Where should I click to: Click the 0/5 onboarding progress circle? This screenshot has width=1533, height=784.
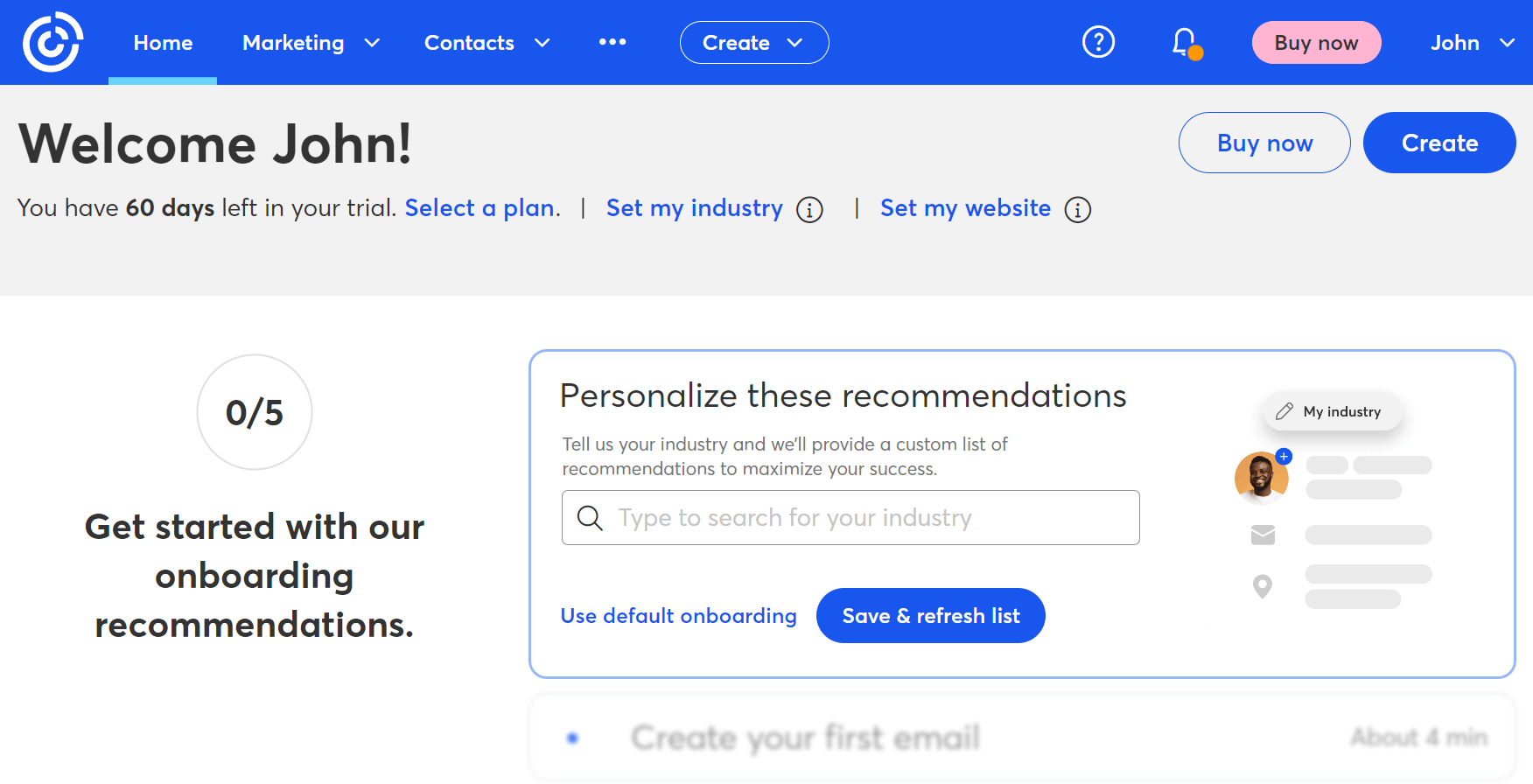click(254, 412)
